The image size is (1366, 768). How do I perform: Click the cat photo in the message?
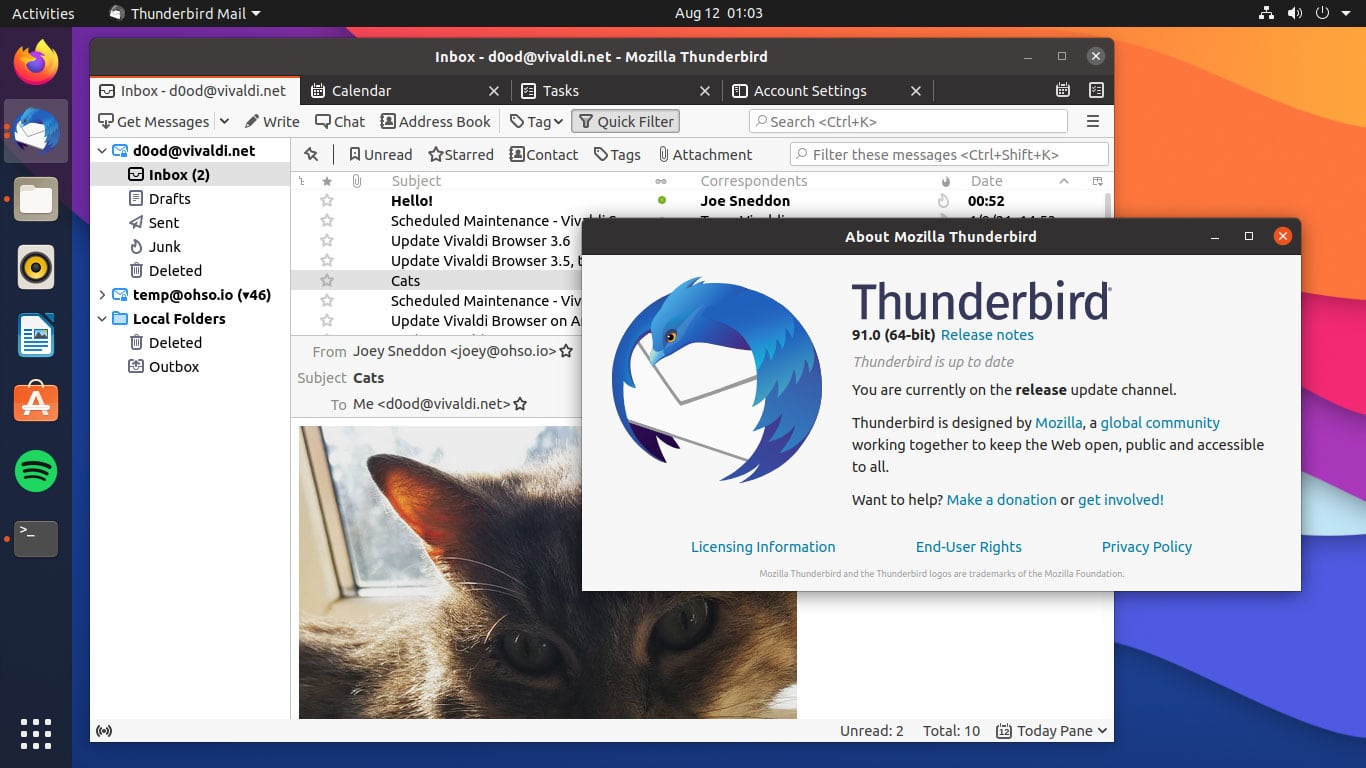(548, 572)
